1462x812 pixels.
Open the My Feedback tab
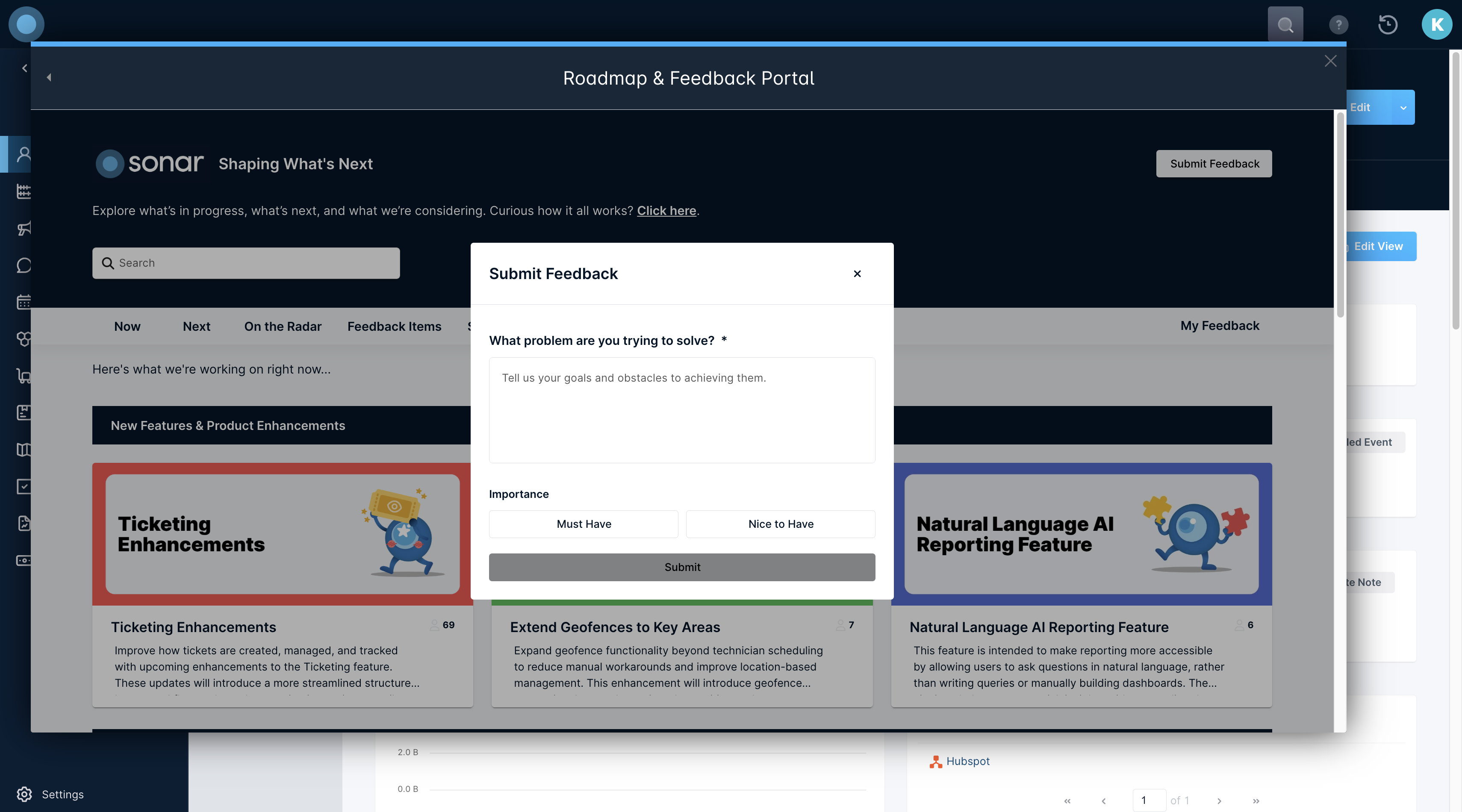(x=1220, y=326)
